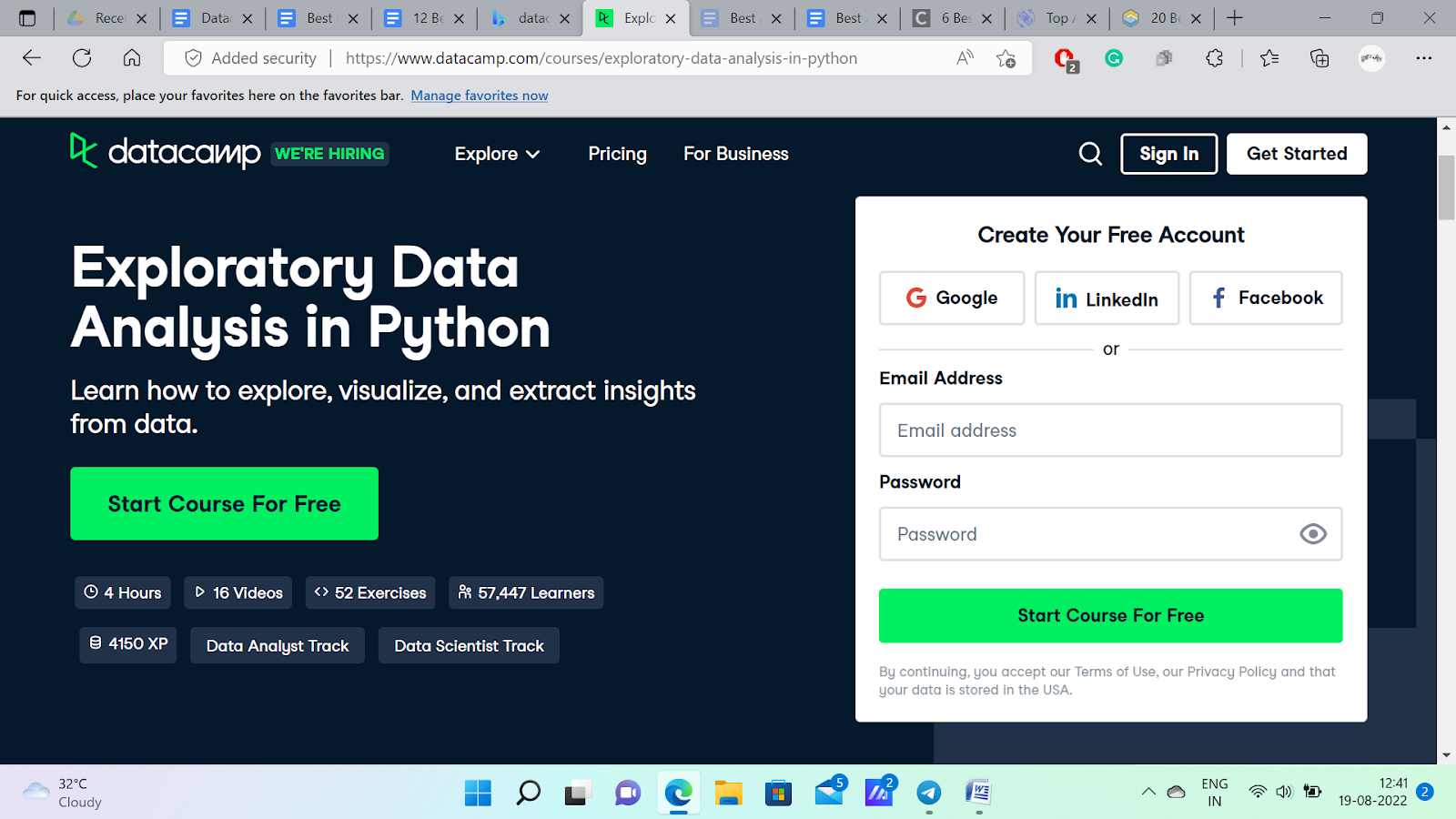Launch File Explorer from the taskbar
The image size is (1456, 819).
coord(728,793)
